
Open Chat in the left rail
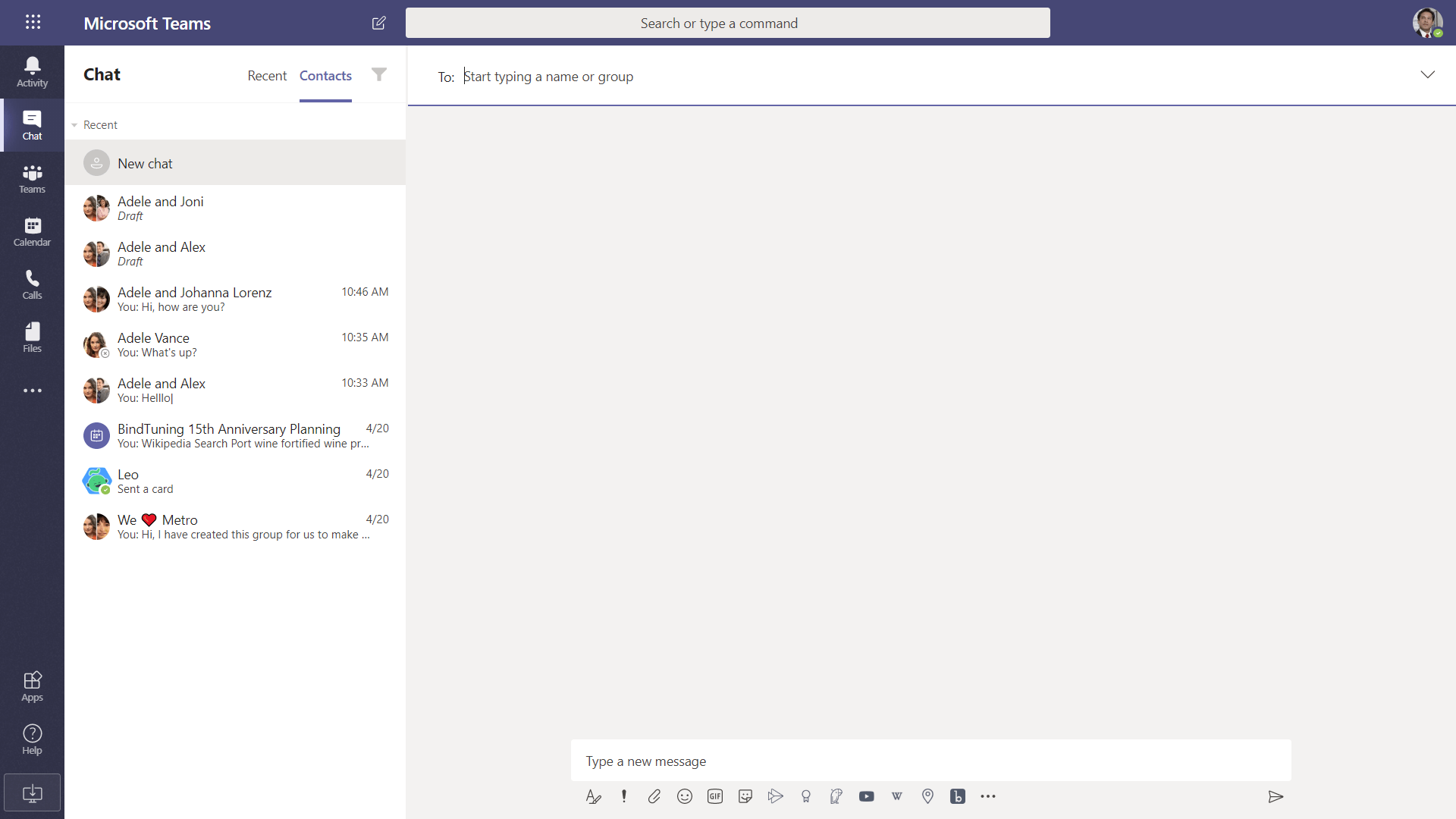point(32,125)
